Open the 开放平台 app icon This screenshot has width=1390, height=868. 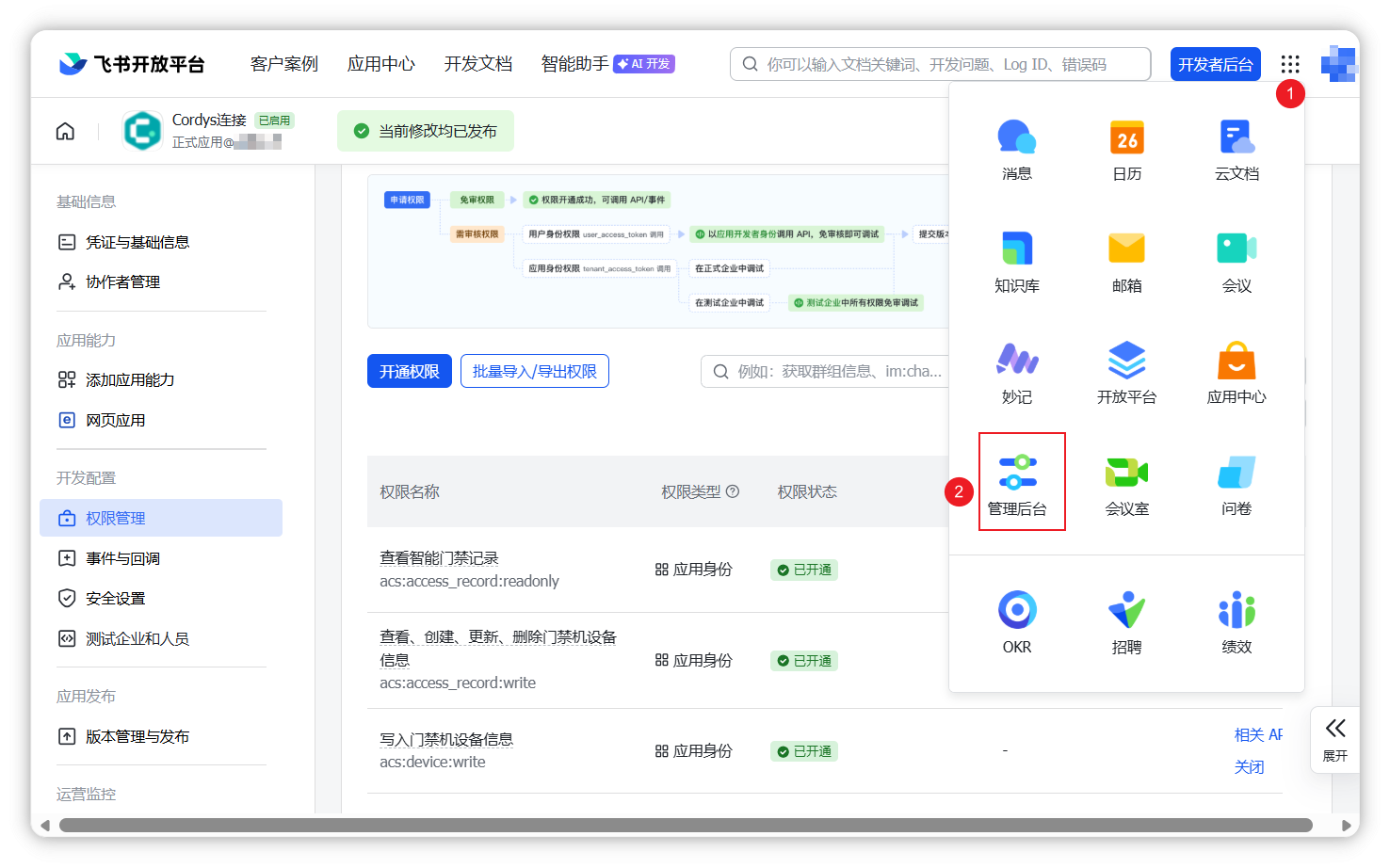pos(1126,373)
